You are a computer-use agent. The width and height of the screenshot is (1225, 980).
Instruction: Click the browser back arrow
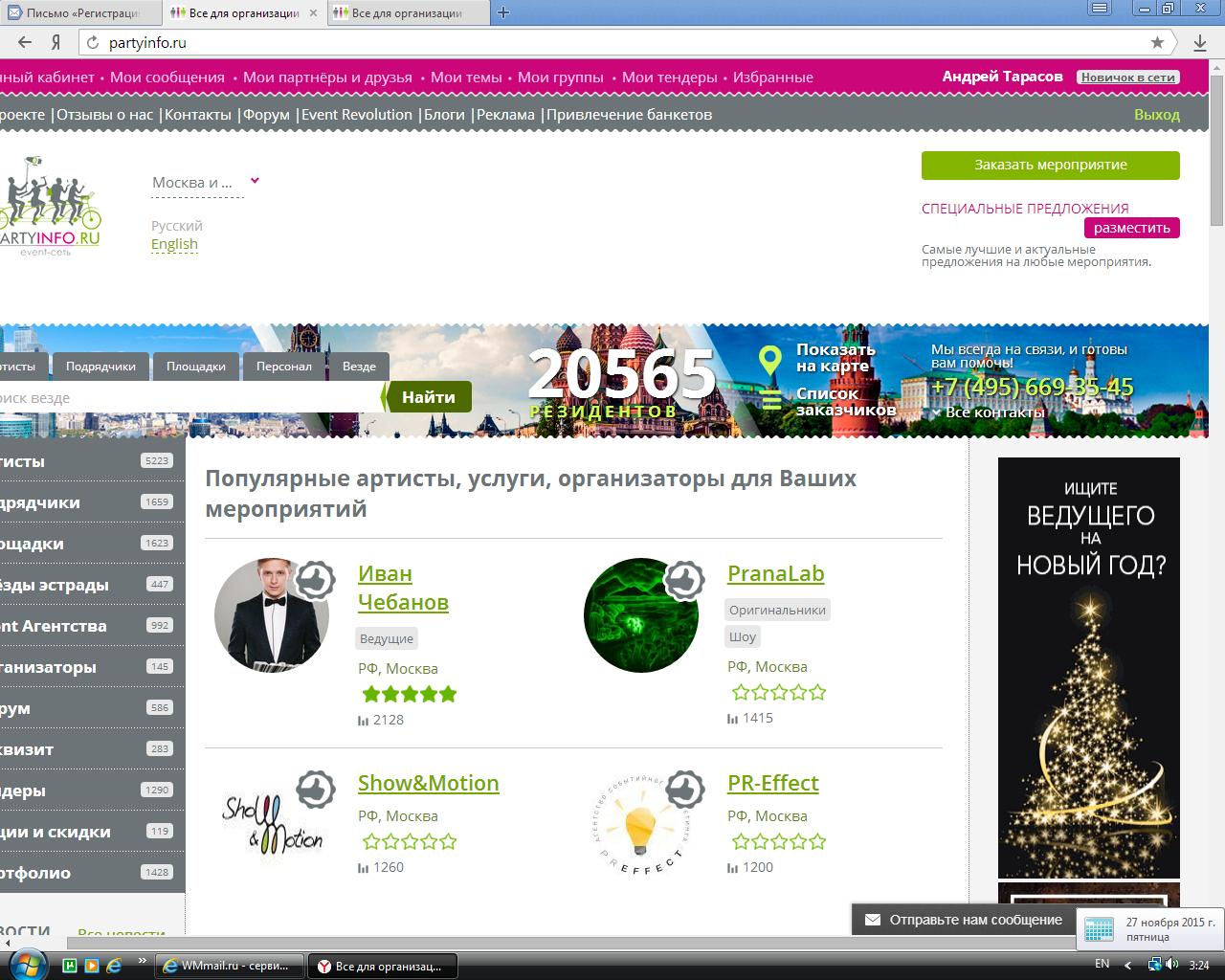click(x=25, y=42)
